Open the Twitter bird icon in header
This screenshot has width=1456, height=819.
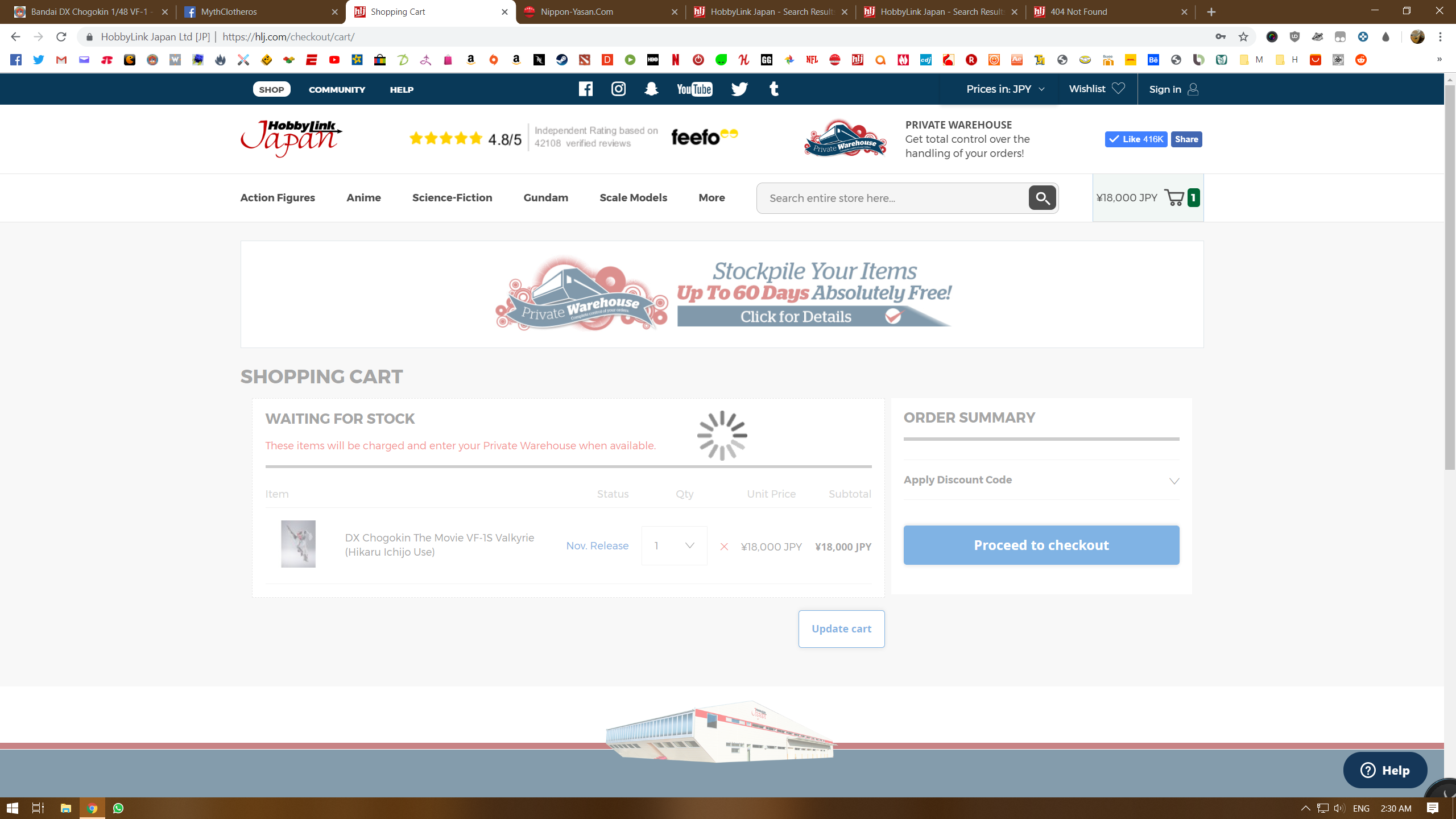pyautogui.click(x=739, y=89)
